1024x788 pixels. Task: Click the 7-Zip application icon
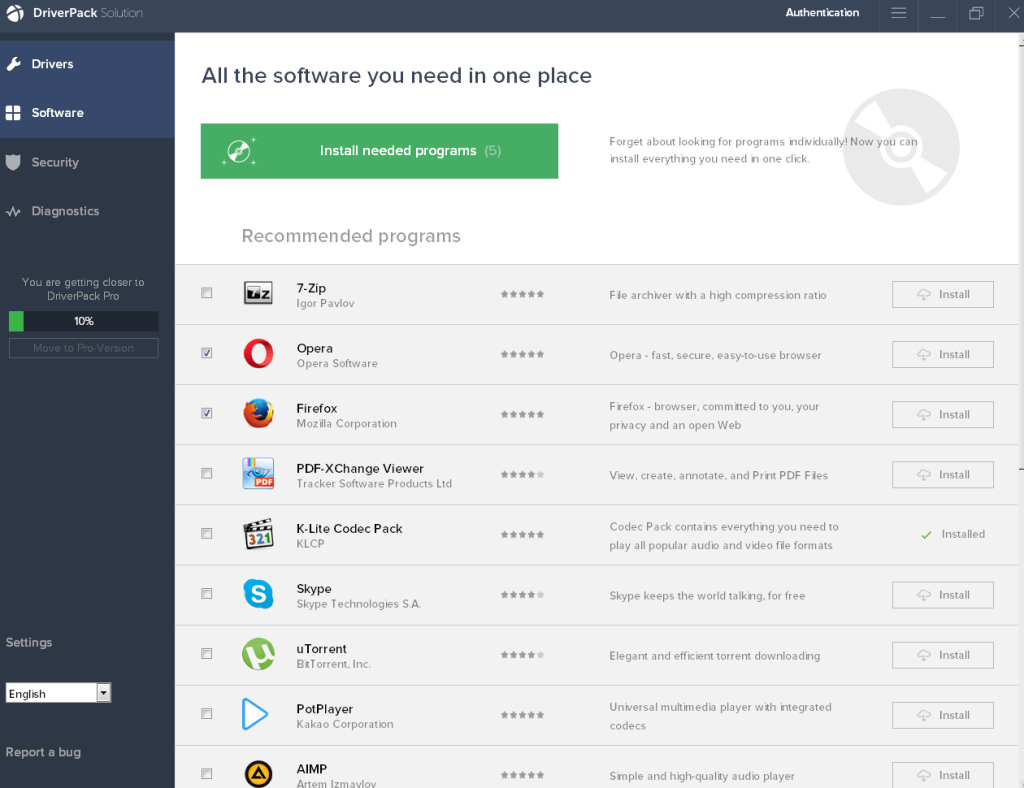(x=257, y=293)
